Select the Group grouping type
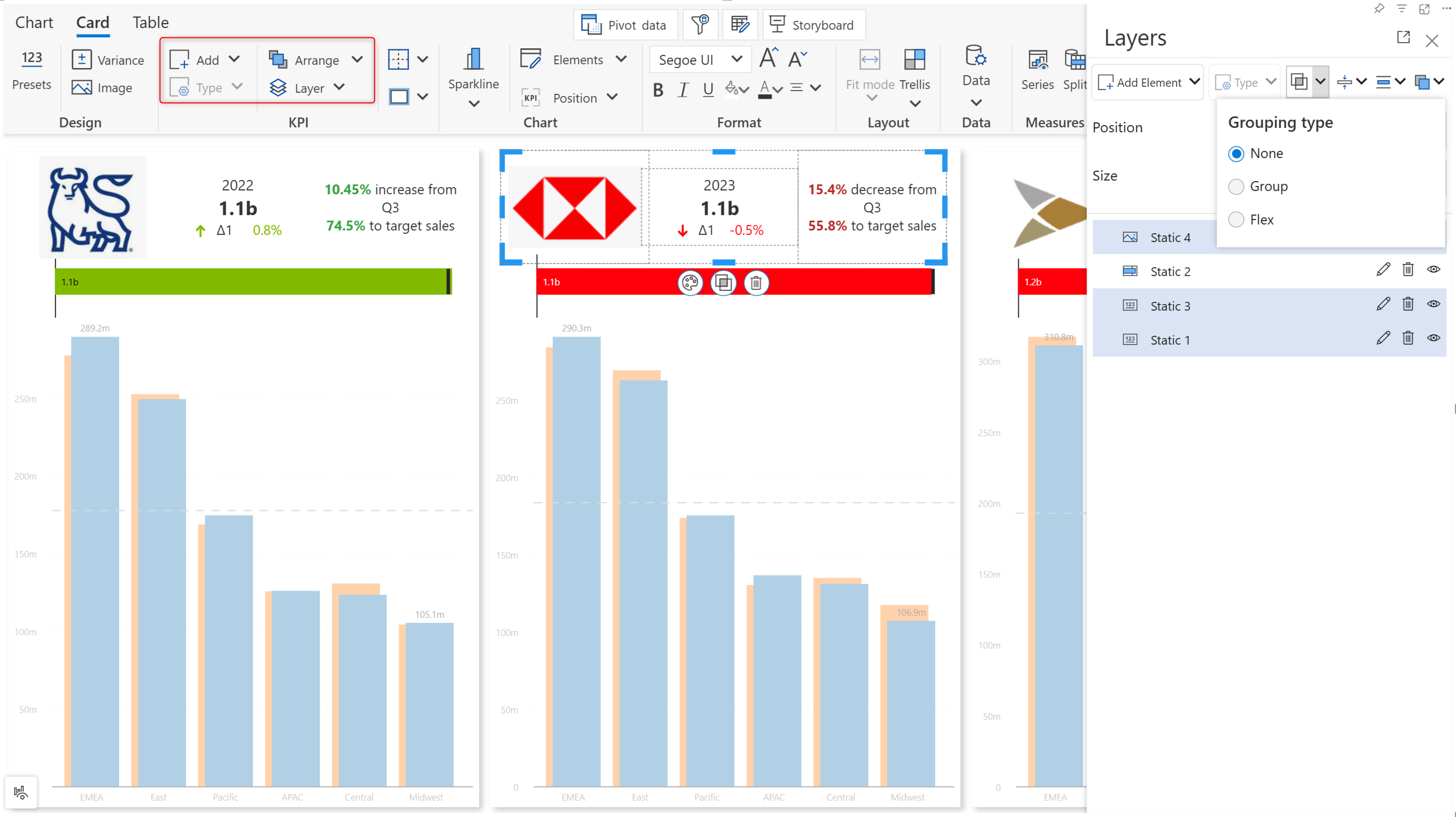Screen dimensions: 1456x817 (x=1236, y=187)
